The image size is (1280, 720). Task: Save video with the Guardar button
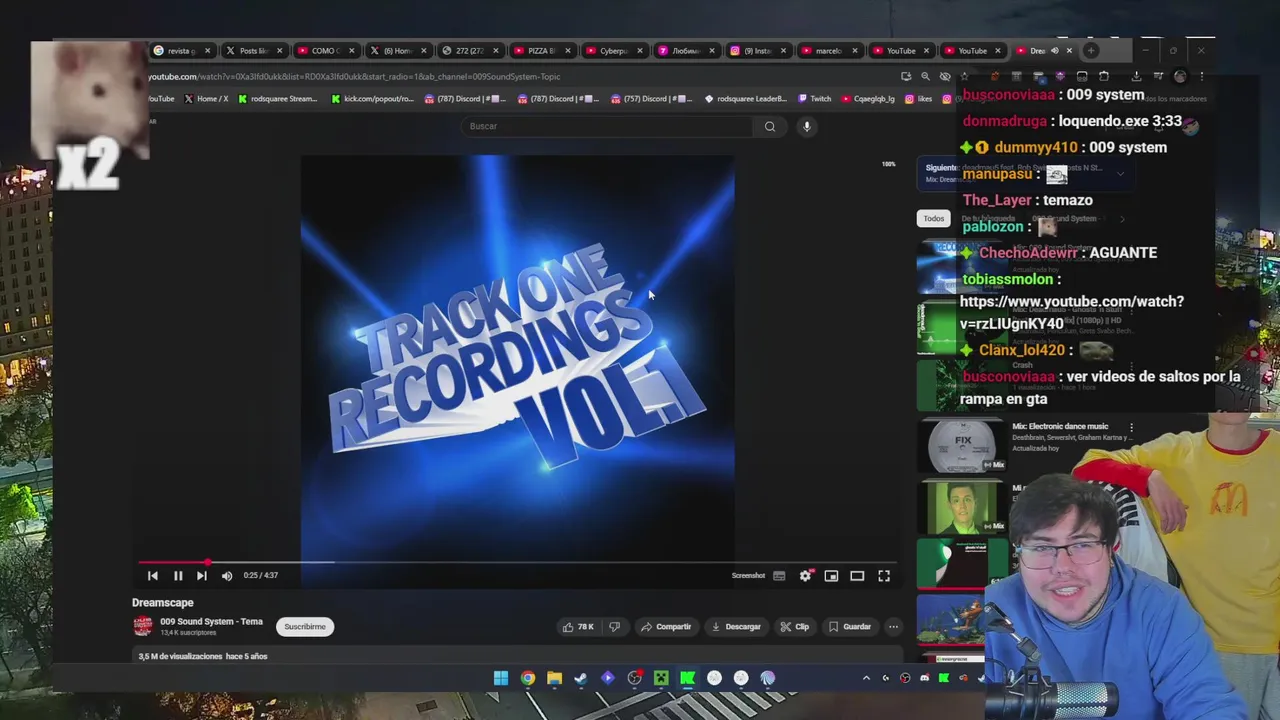tap(850, 627)
